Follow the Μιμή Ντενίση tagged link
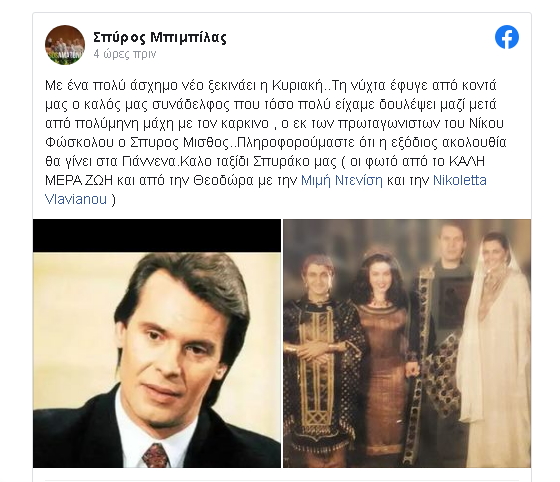This screenshot has width=560, height=482. point(341,180)
